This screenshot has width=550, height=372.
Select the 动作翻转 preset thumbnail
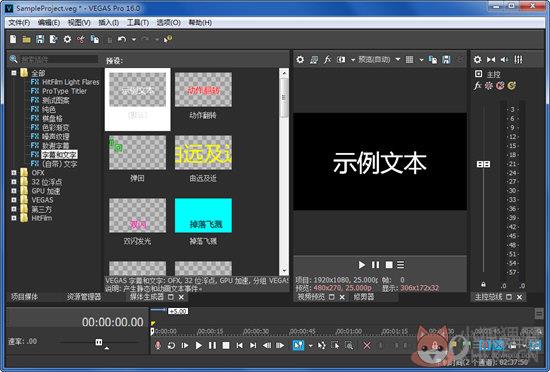click(x=203, y=90)
